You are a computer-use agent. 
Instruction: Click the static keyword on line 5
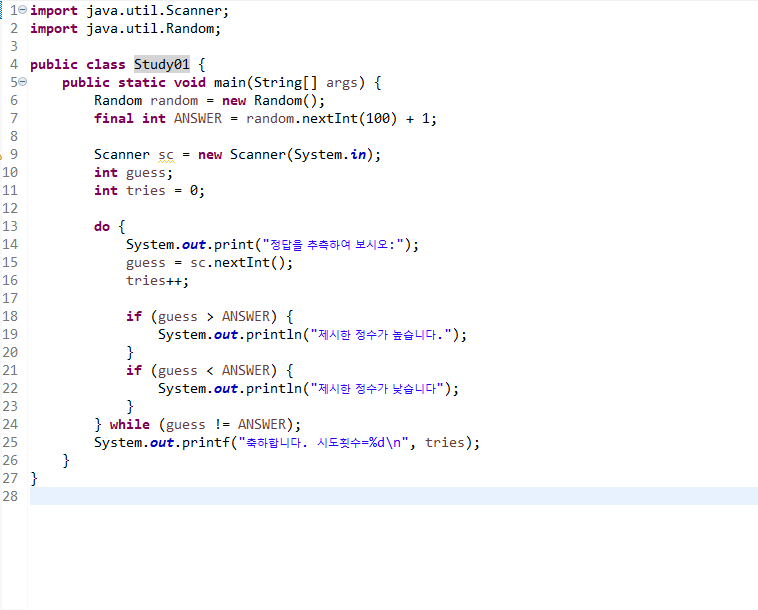[142, 83]
